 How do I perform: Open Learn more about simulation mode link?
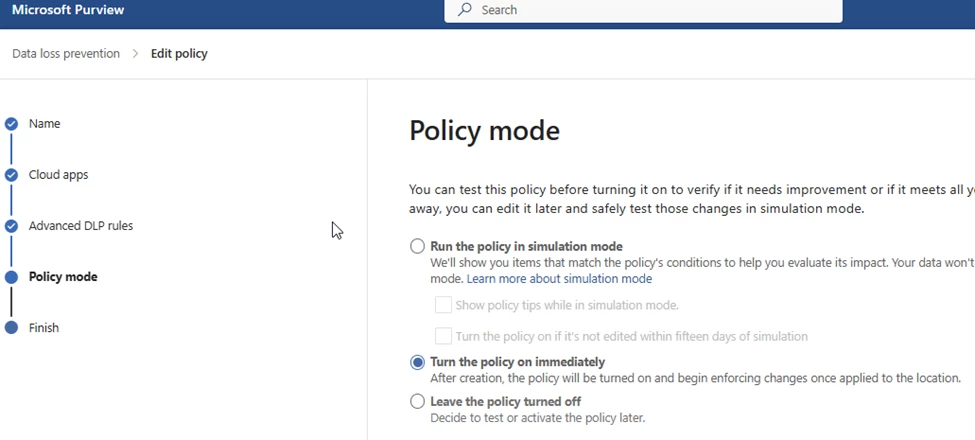(x=559, y=278)
